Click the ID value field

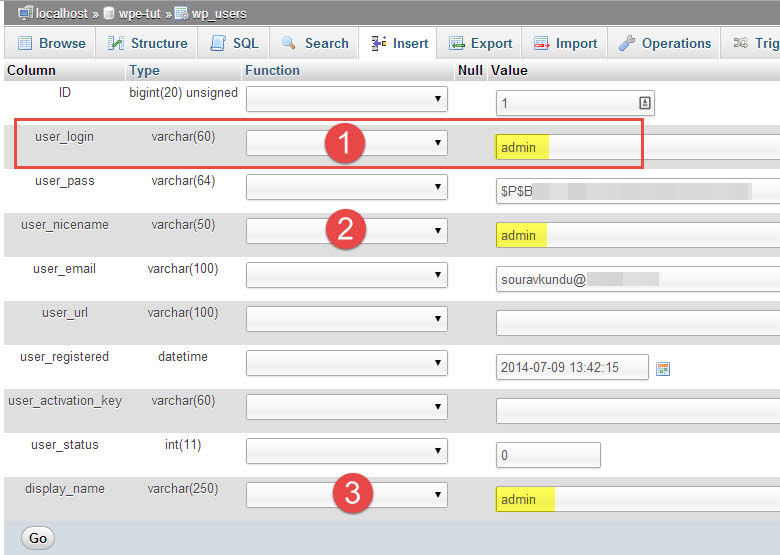click(575, 103)
